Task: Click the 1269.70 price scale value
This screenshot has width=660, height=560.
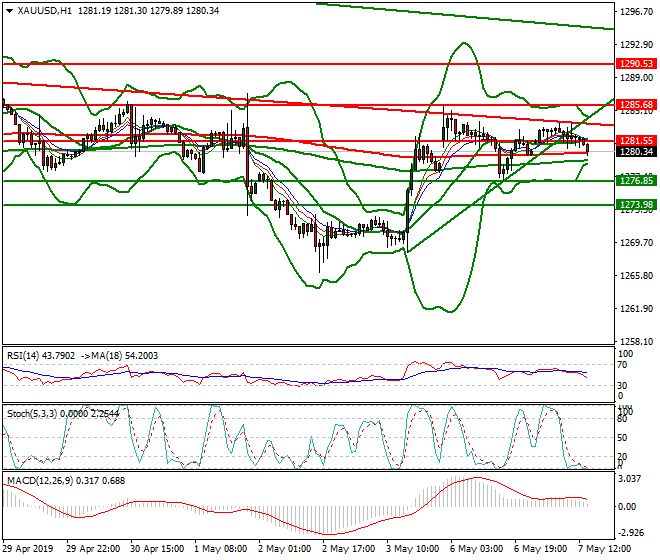Action: click(636, 243)
